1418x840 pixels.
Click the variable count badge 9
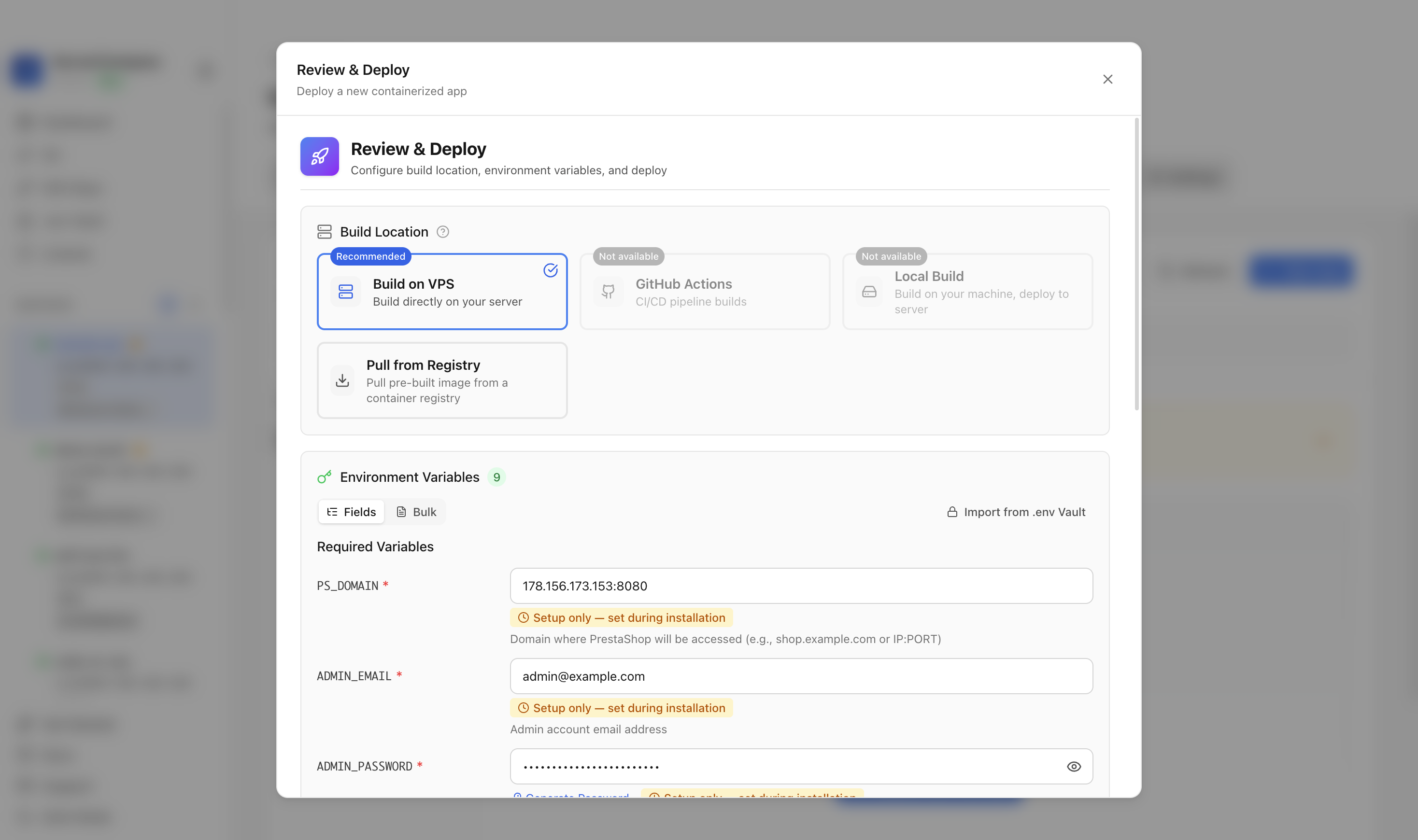coord(496,477)
